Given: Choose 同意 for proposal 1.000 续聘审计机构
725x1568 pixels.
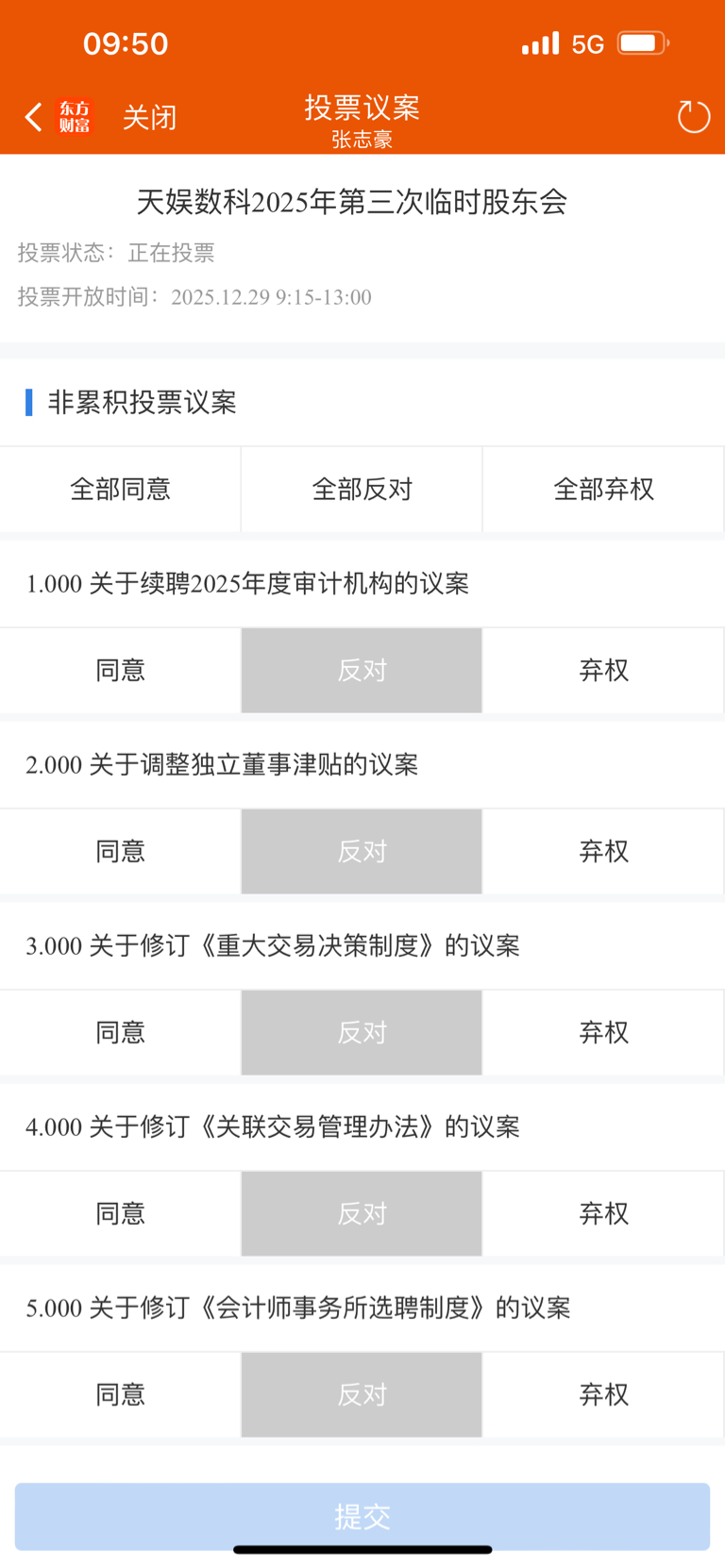Looking at the screenshot, I should pos(120,671).
